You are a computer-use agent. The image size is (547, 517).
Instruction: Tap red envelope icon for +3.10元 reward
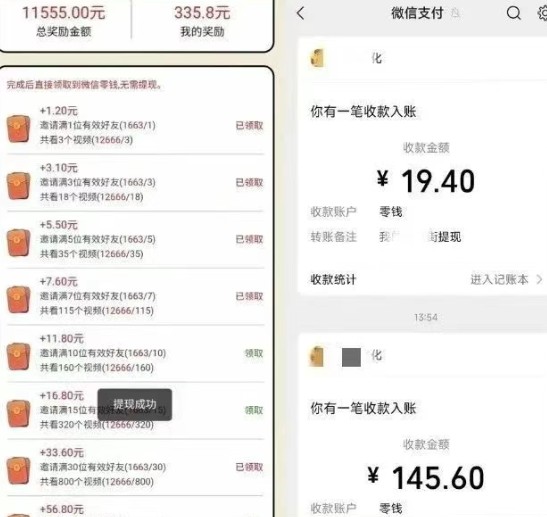coord(18,186)
